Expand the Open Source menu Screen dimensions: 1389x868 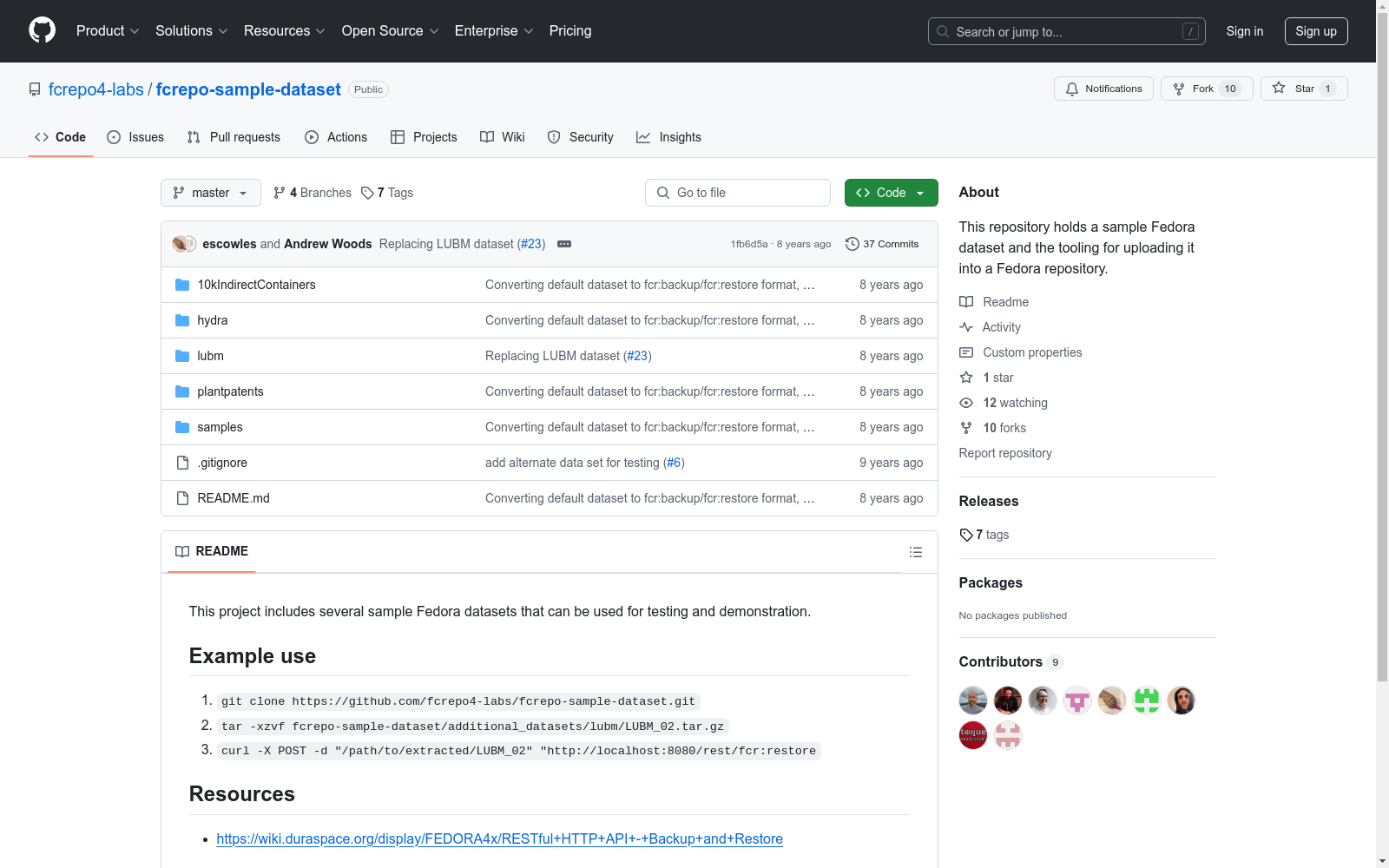pos(391,31)
